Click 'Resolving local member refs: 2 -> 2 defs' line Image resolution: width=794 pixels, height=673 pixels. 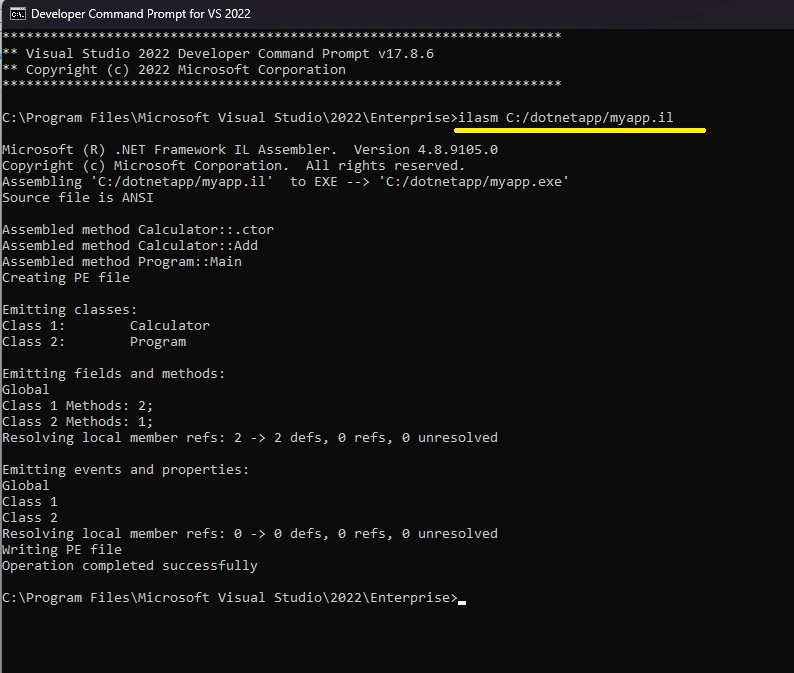250,438
